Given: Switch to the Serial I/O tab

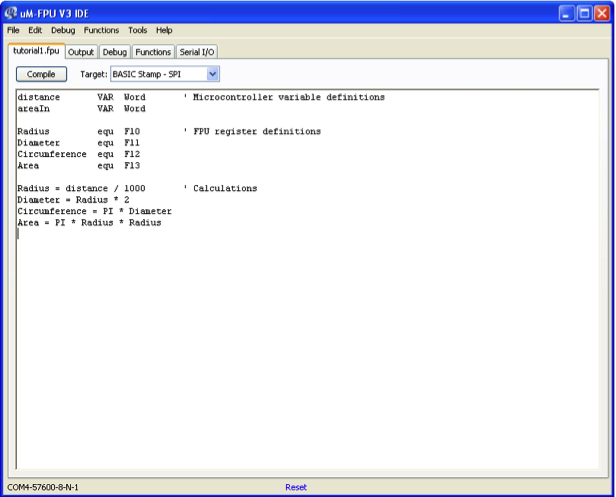Looking at the screenshot, I should click(197, 52).
